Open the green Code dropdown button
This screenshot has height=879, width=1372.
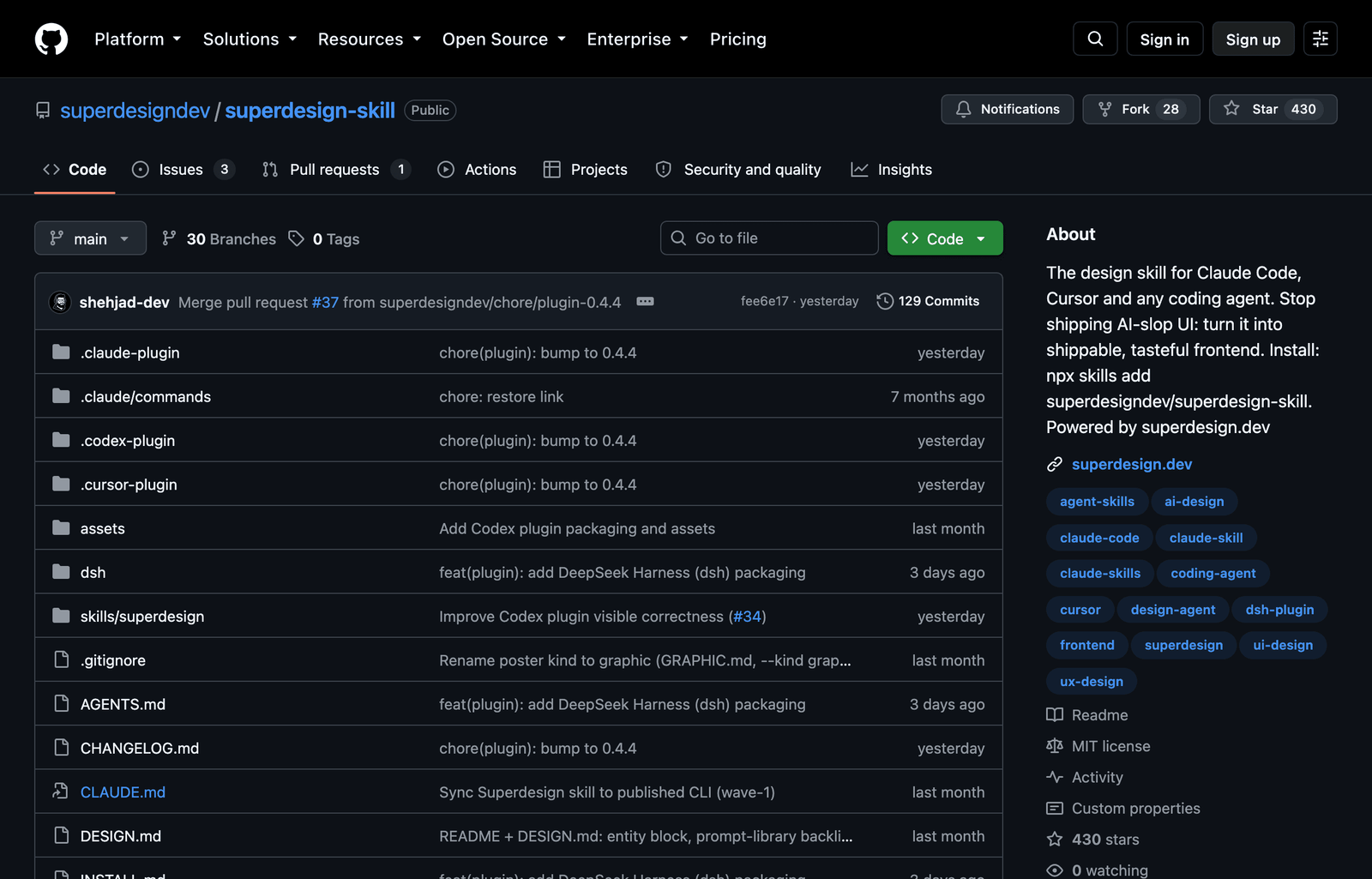coord(945,238)
